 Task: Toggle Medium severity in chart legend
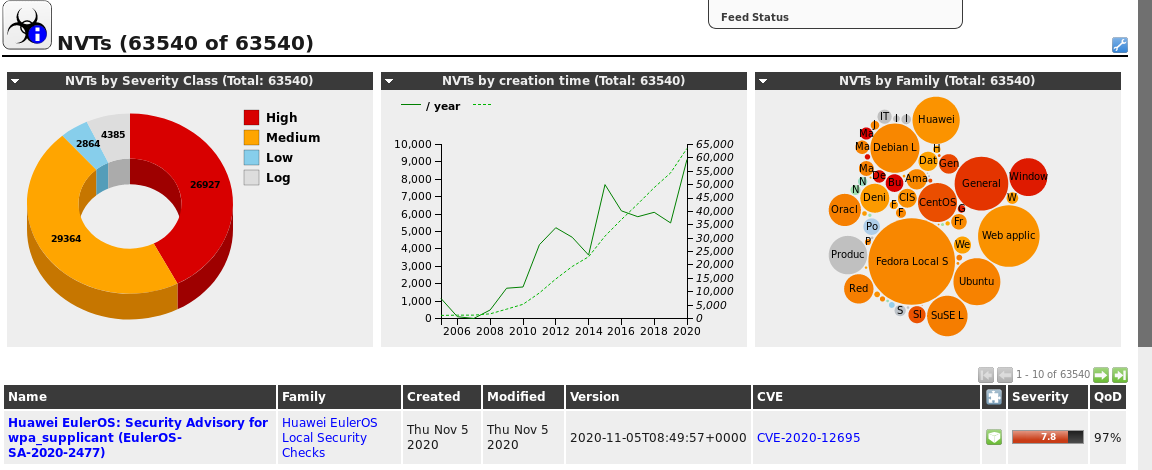(251, 138)
